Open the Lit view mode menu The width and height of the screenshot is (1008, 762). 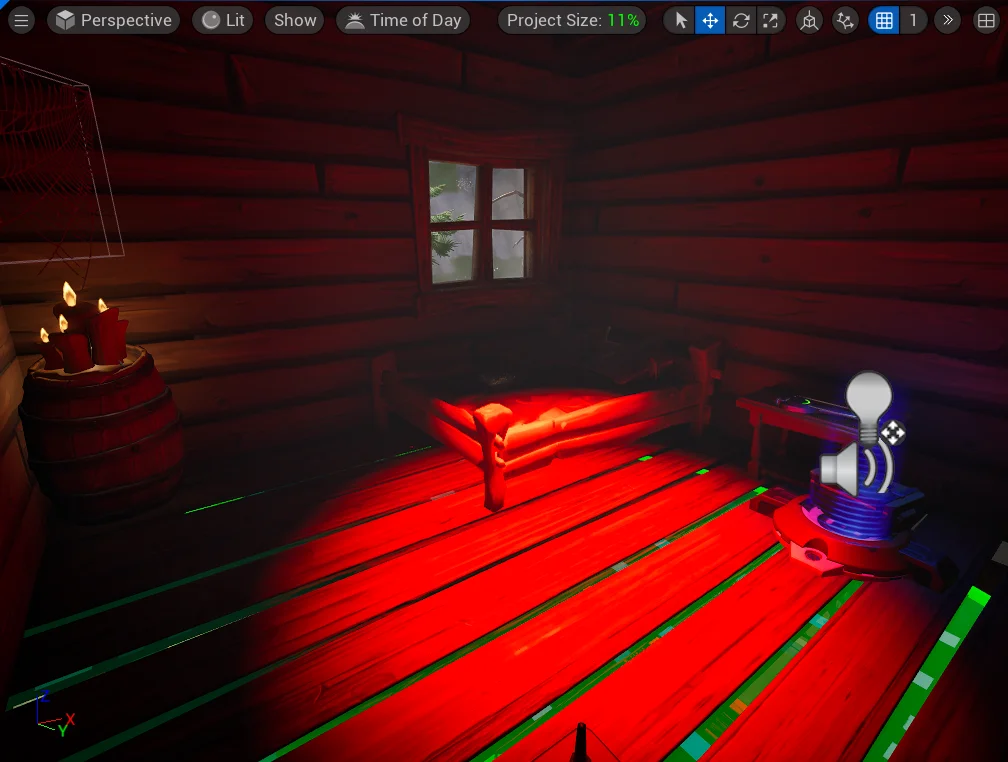(222, 21)
